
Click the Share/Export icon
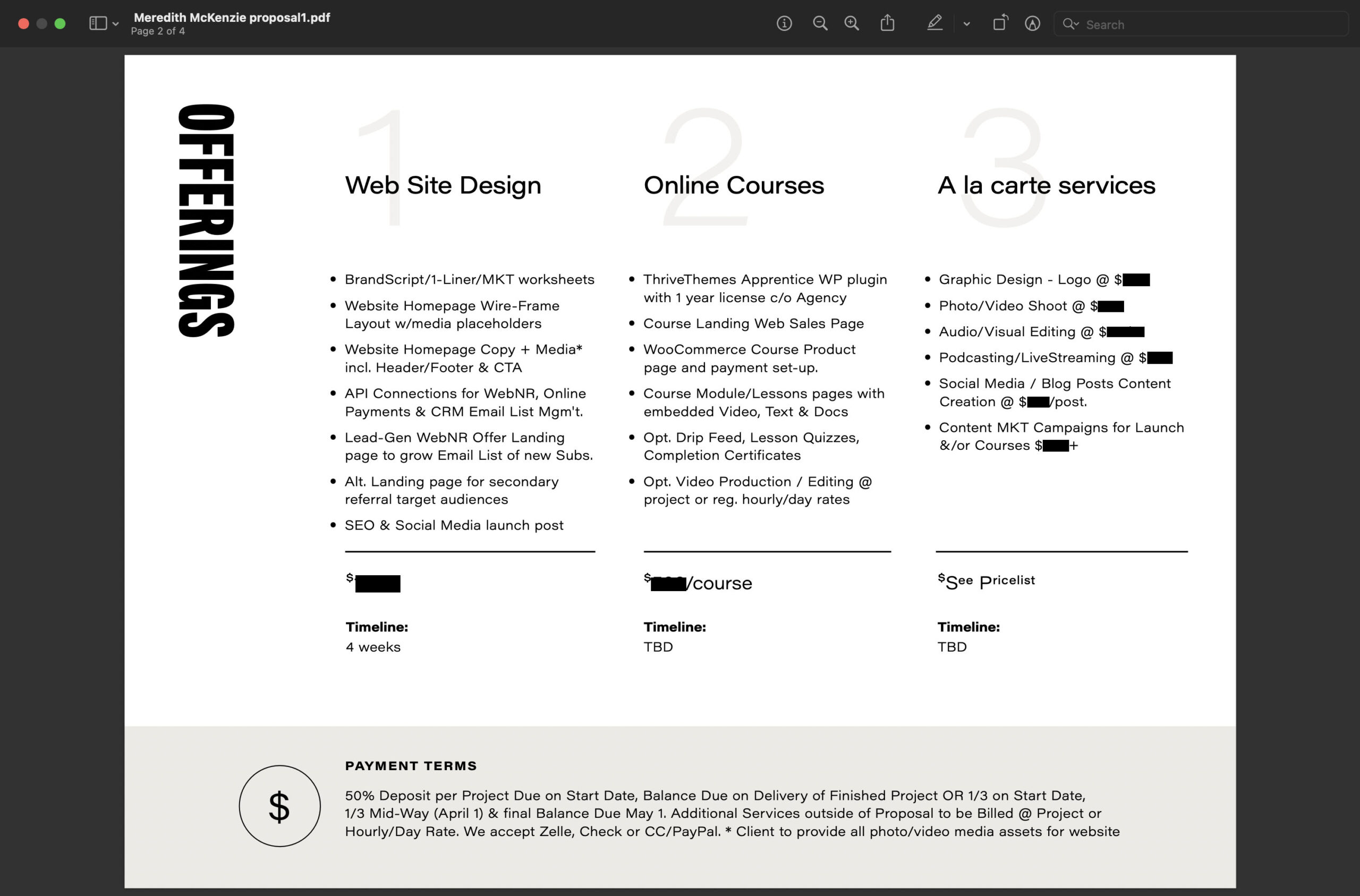point(887,23)
